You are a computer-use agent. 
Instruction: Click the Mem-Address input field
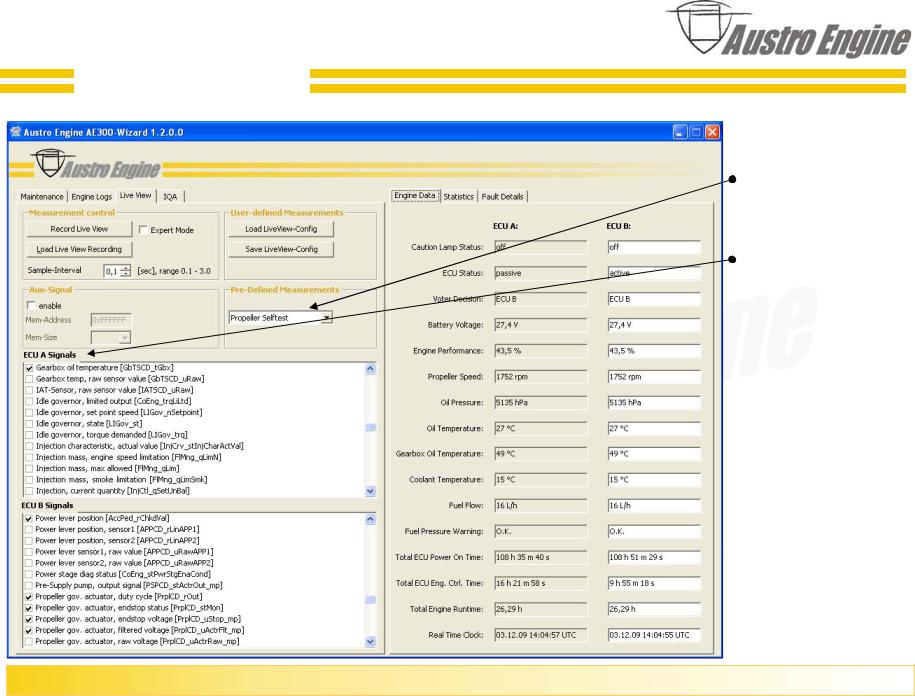click(111, 320)
